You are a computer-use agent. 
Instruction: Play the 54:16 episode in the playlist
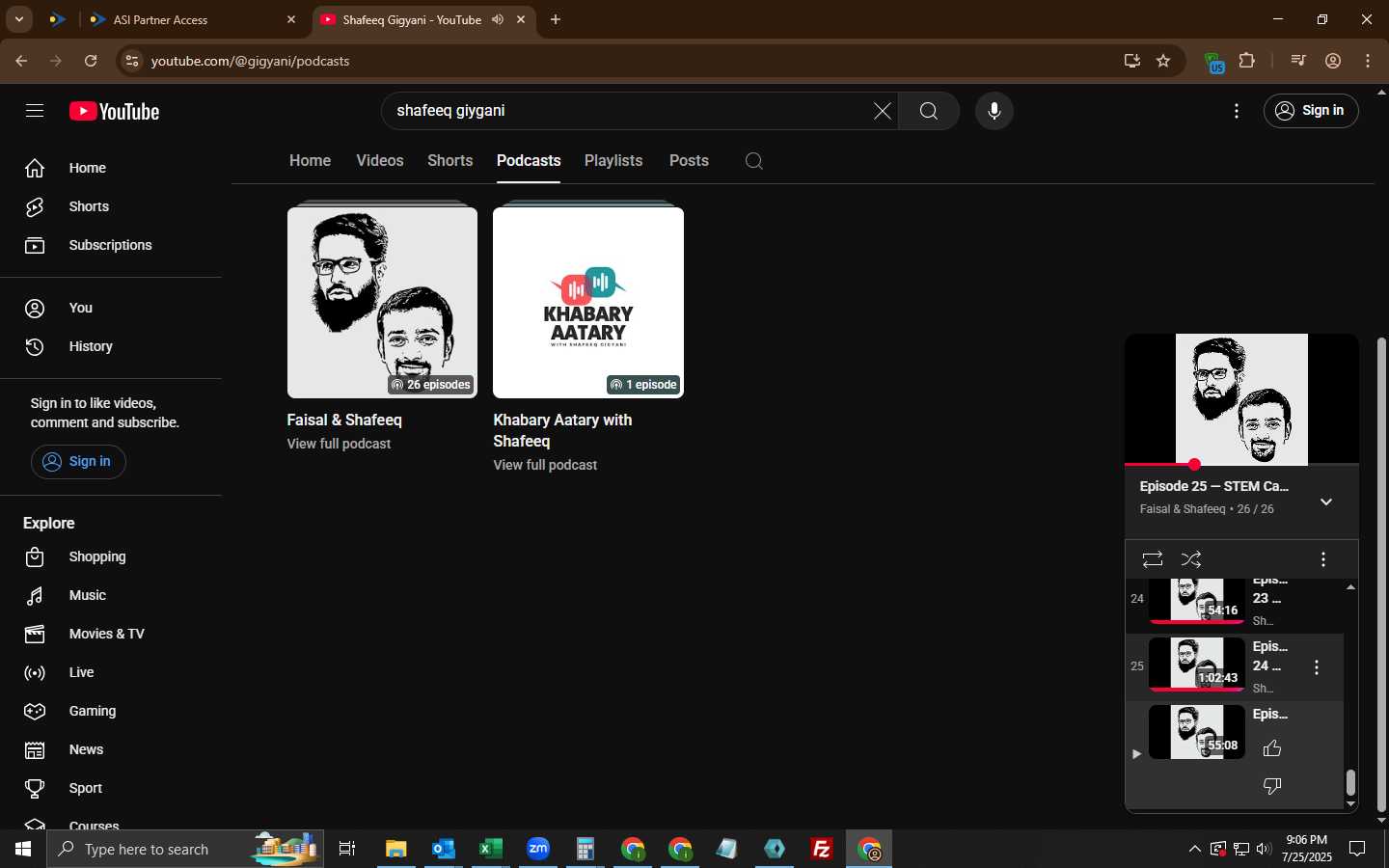tap(1196, 599)
